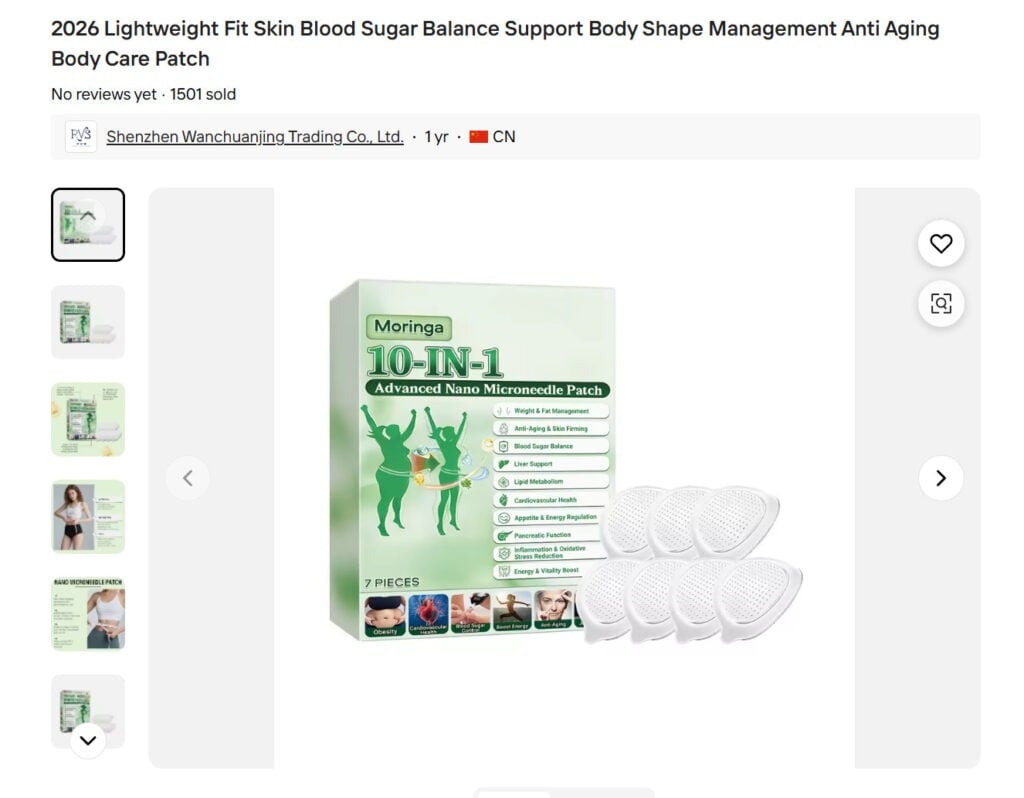
Task: Click the seller '1 yr' badge
Action: pyautogui.click(x=436, y=136)
